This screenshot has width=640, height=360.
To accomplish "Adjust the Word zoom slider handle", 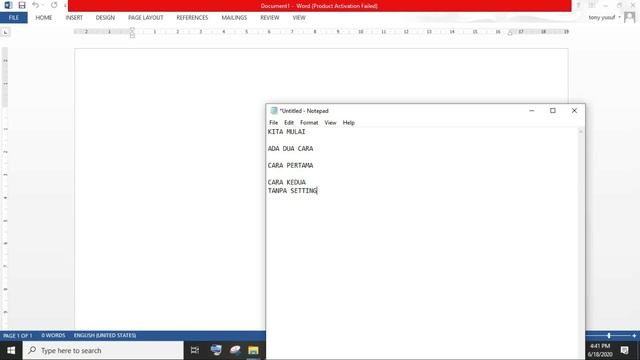I will [609, 336].
